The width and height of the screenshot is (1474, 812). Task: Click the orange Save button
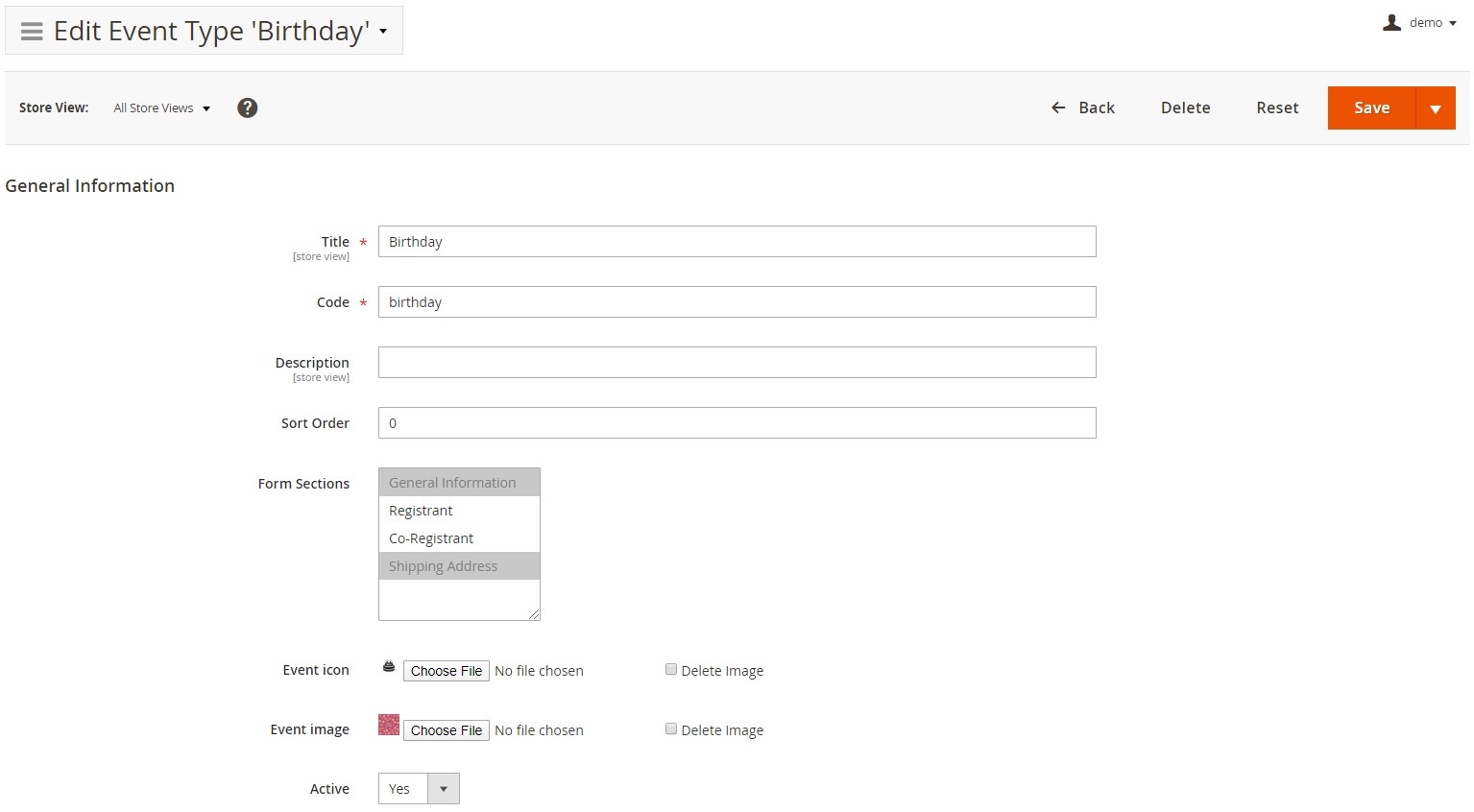[x=1371, y=107]
